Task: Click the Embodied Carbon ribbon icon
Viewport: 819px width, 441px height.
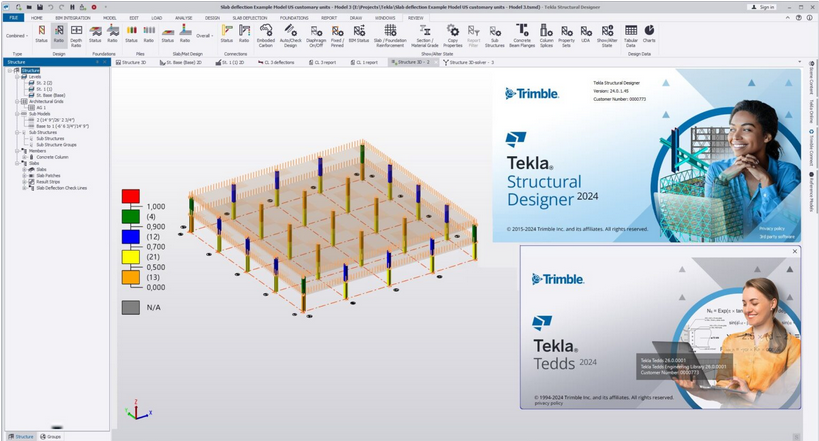Action: (265, 36)
